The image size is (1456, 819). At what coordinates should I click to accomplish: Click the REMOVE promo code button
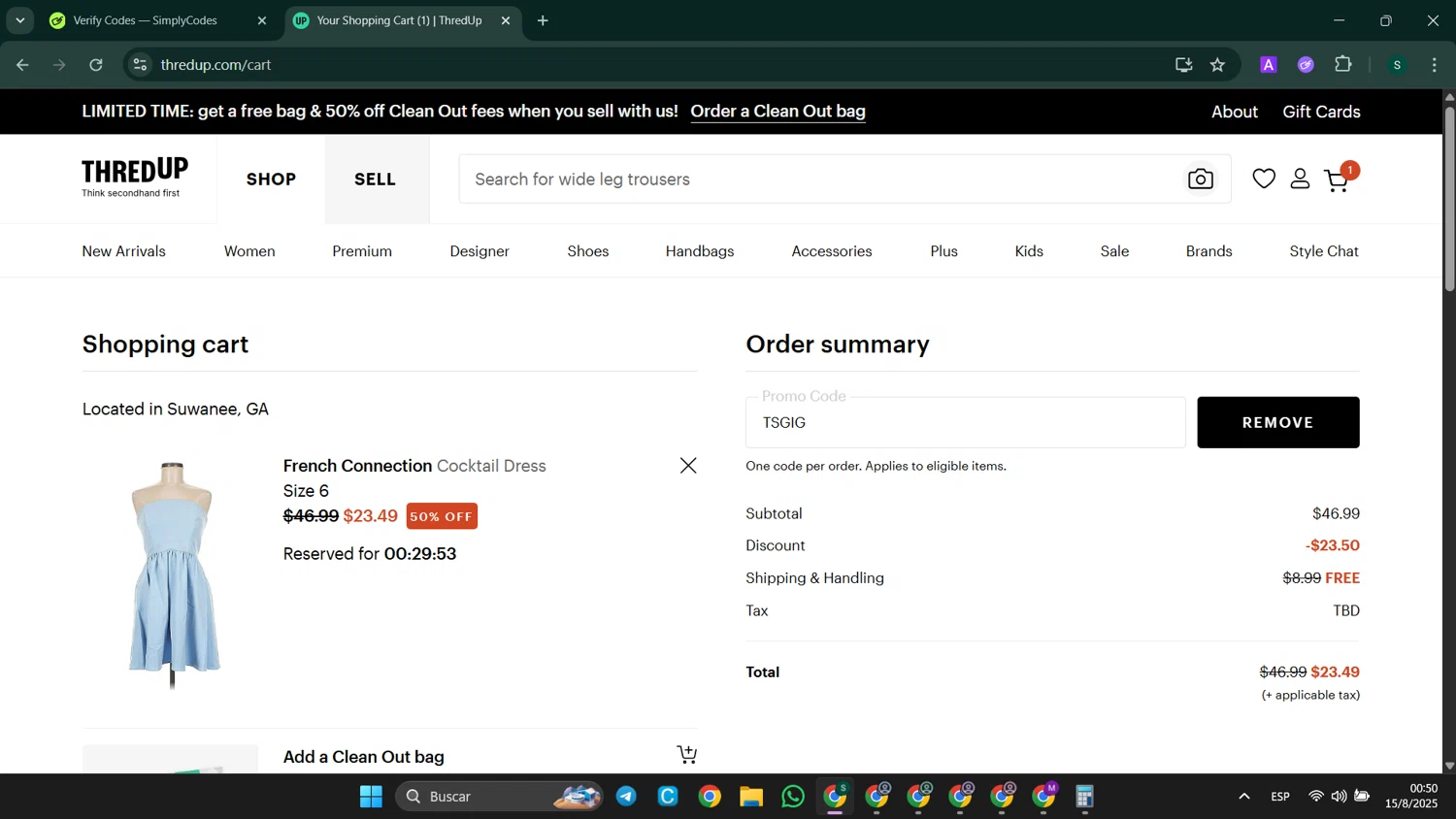(x=1277, y=422)
